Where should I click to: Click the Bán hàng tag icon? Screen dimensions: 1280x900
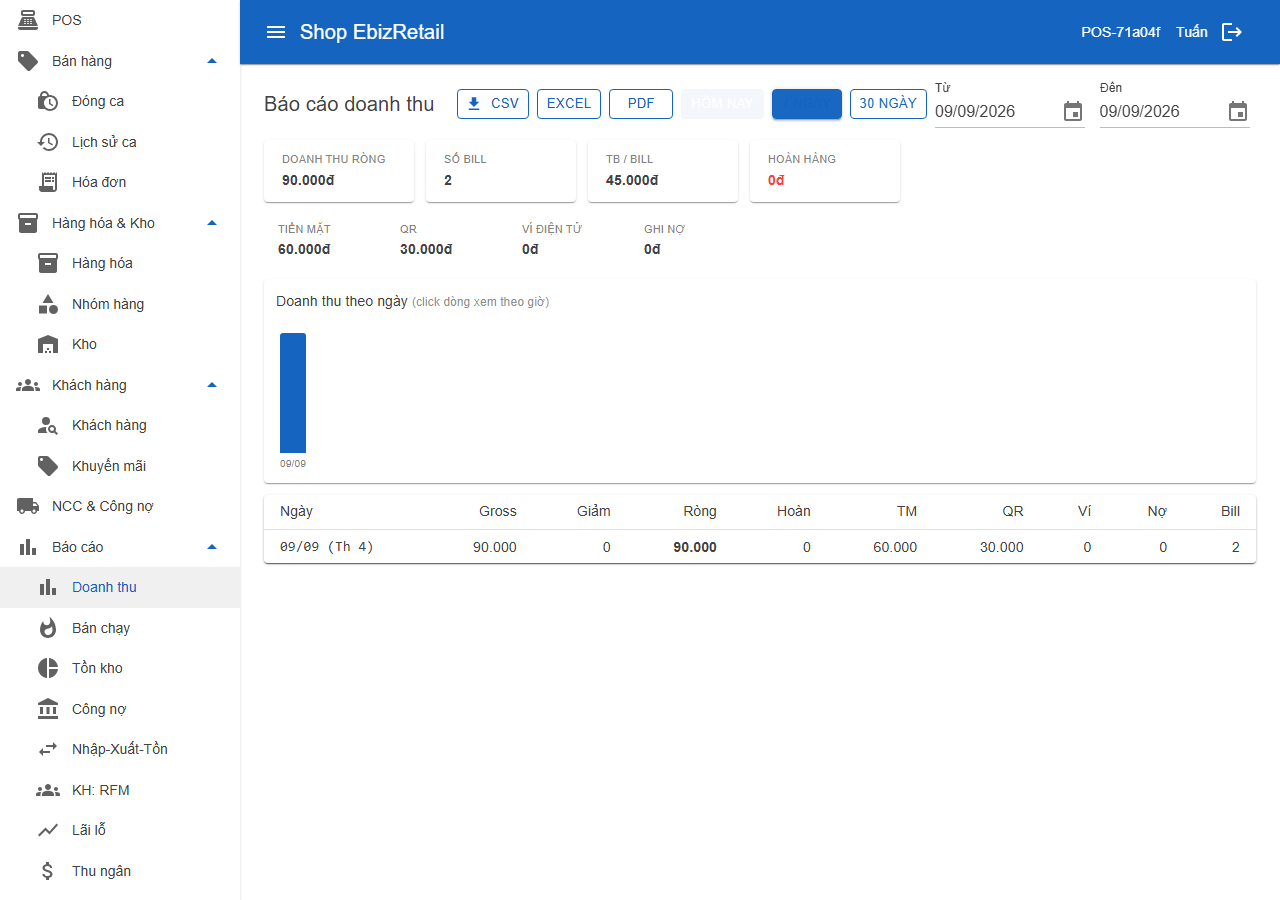point(28,61)
